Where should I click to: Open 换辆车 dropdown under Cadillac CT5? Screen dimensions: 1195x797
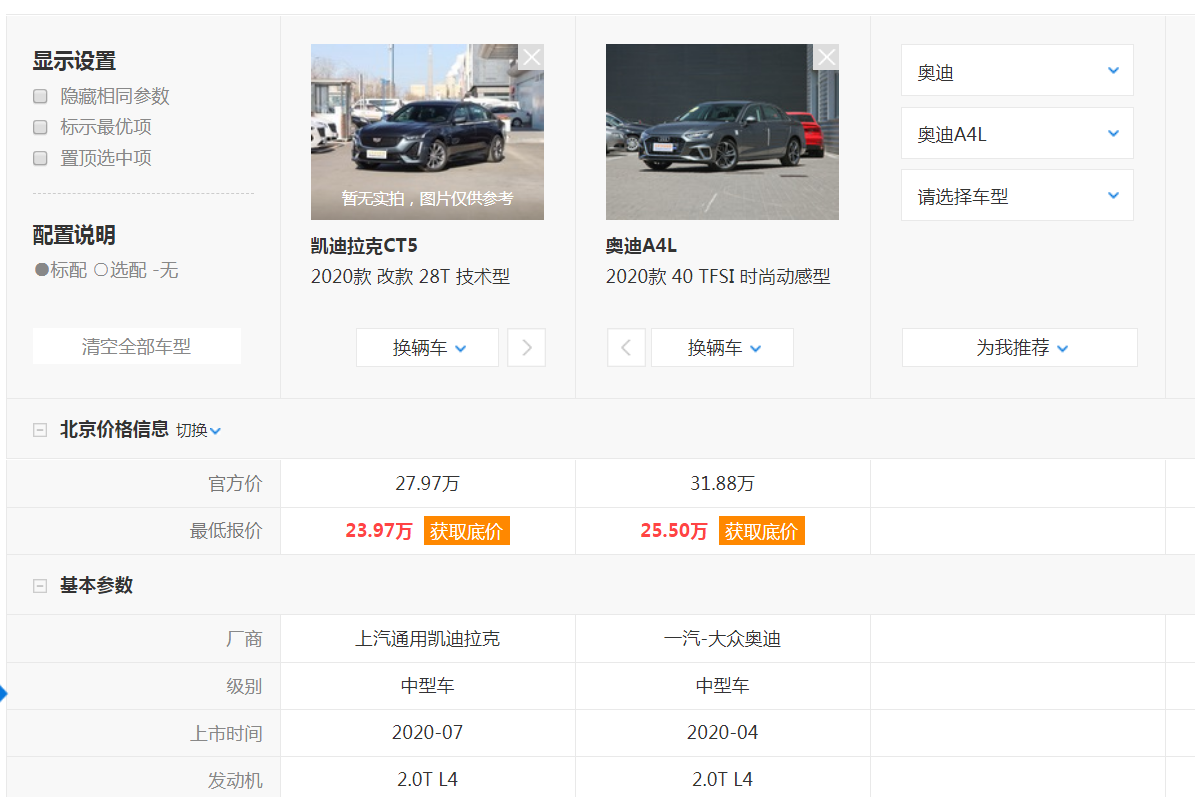pyautogui.click(x=428, y=347)
